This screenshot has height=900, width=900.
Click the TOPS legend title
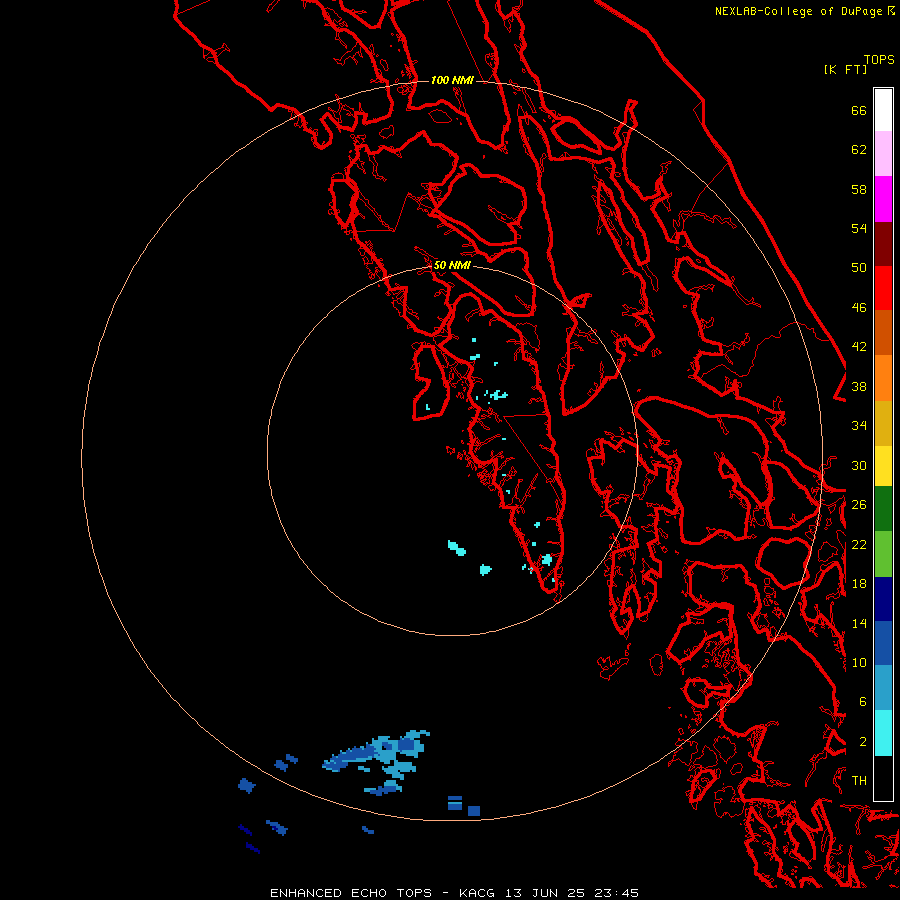(x=879, y=59)
